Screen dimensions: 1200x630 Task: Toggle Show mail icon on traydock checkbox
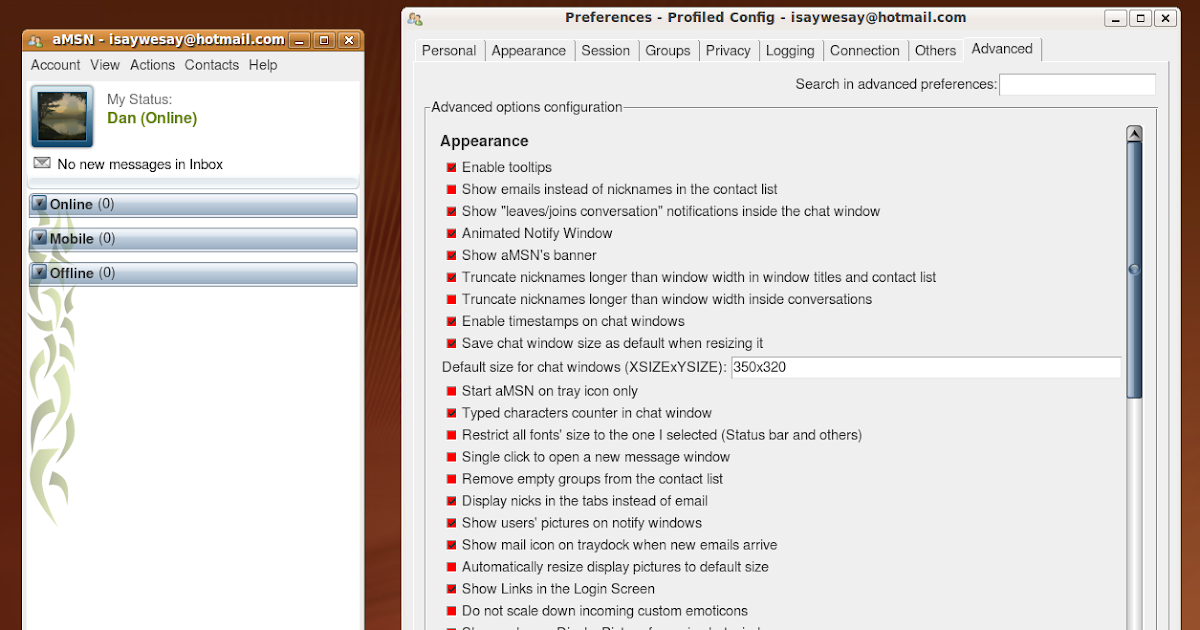click(452, 545)
